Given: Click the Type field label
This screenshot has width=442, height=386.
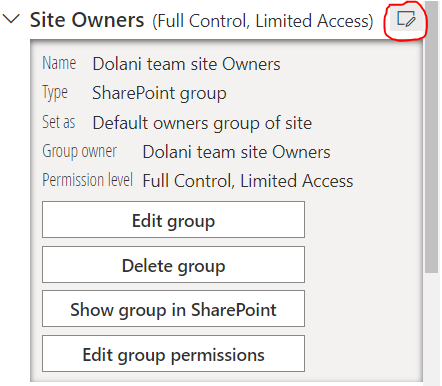Looking at the screenshot, I should pyautogui.click(x=55, y=93).
